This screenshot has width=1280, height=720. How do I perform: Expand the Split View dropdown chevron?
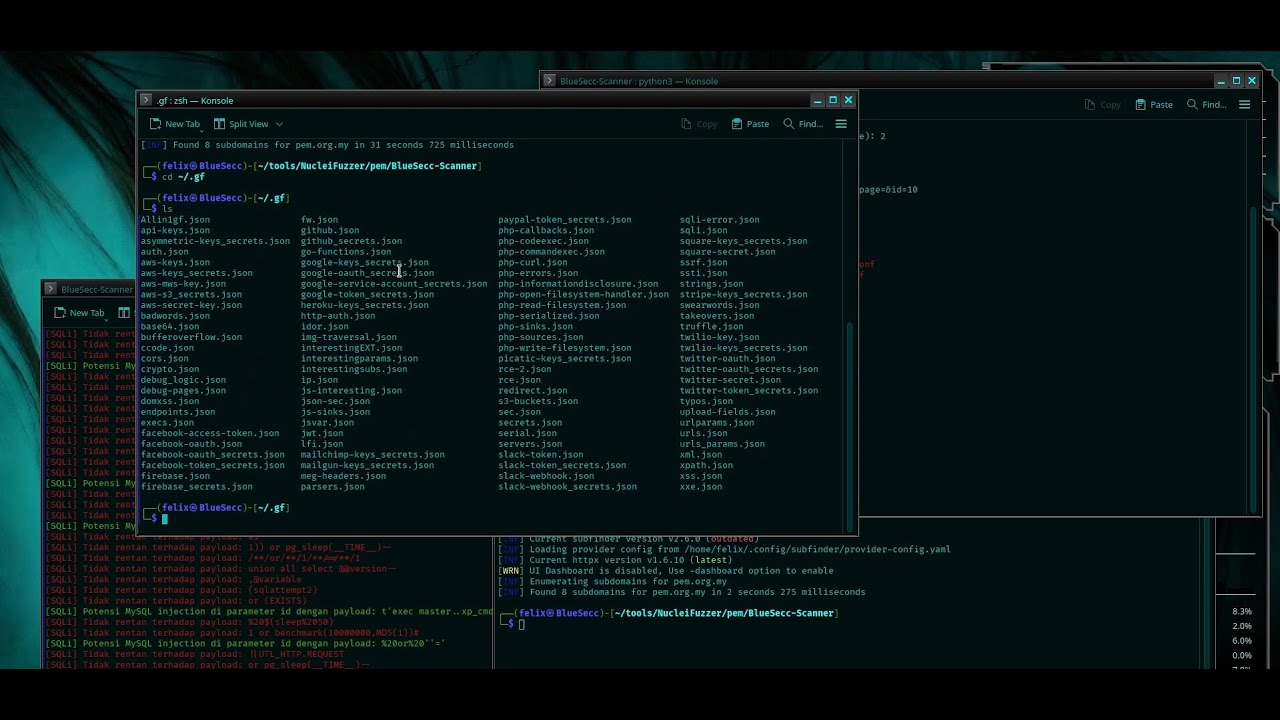[279, 124]
